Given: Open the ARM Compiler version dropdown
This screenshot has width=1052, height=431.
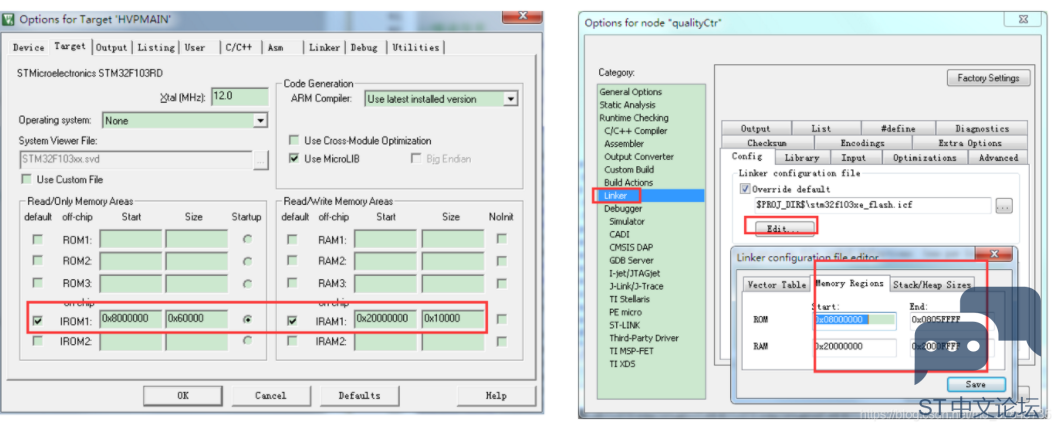Looking at the screenshot, I should (x=511, y=99).
